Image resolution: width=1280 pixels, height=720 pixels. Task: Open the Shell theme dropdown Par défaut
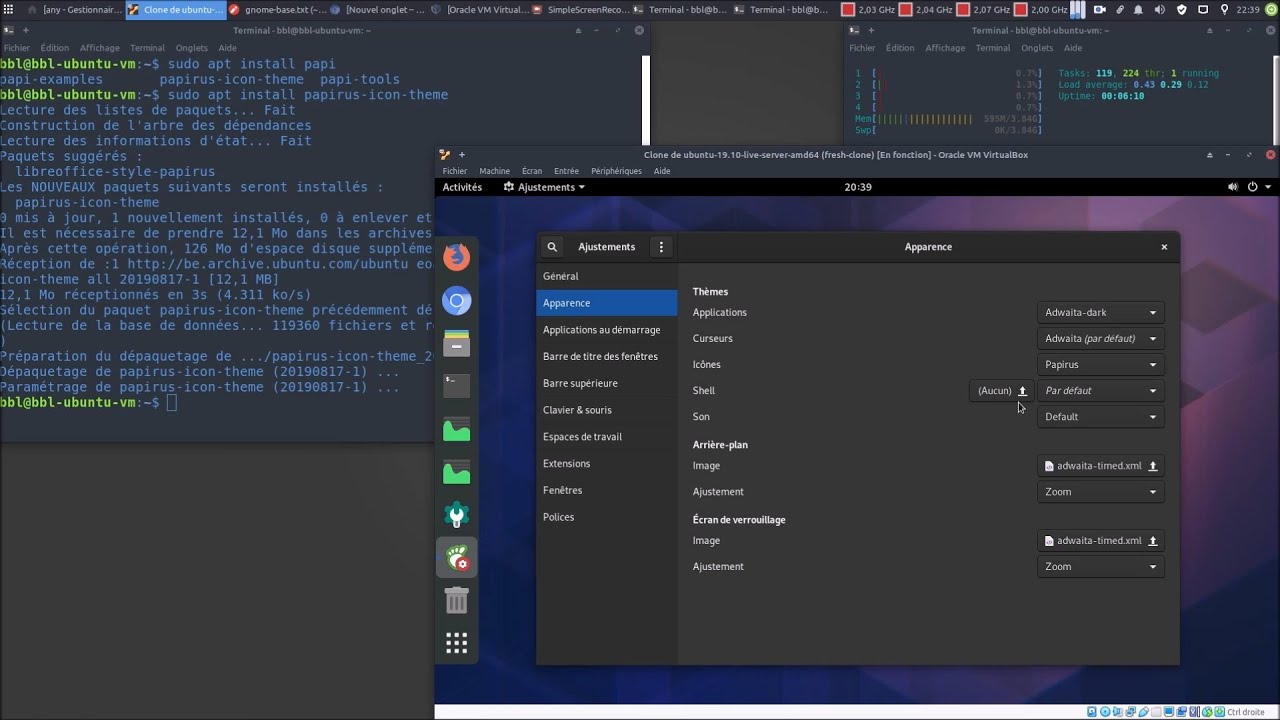point(1101,391)
